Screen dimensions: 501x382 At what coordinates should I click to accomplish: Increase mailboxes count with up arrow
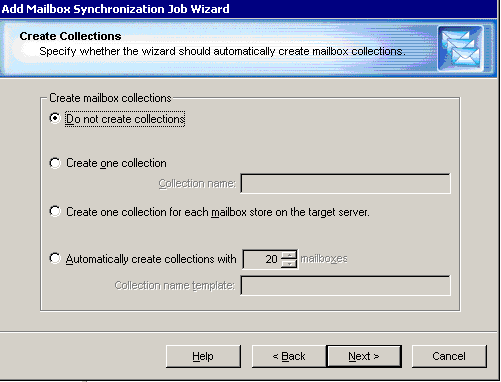pos(289,255)
